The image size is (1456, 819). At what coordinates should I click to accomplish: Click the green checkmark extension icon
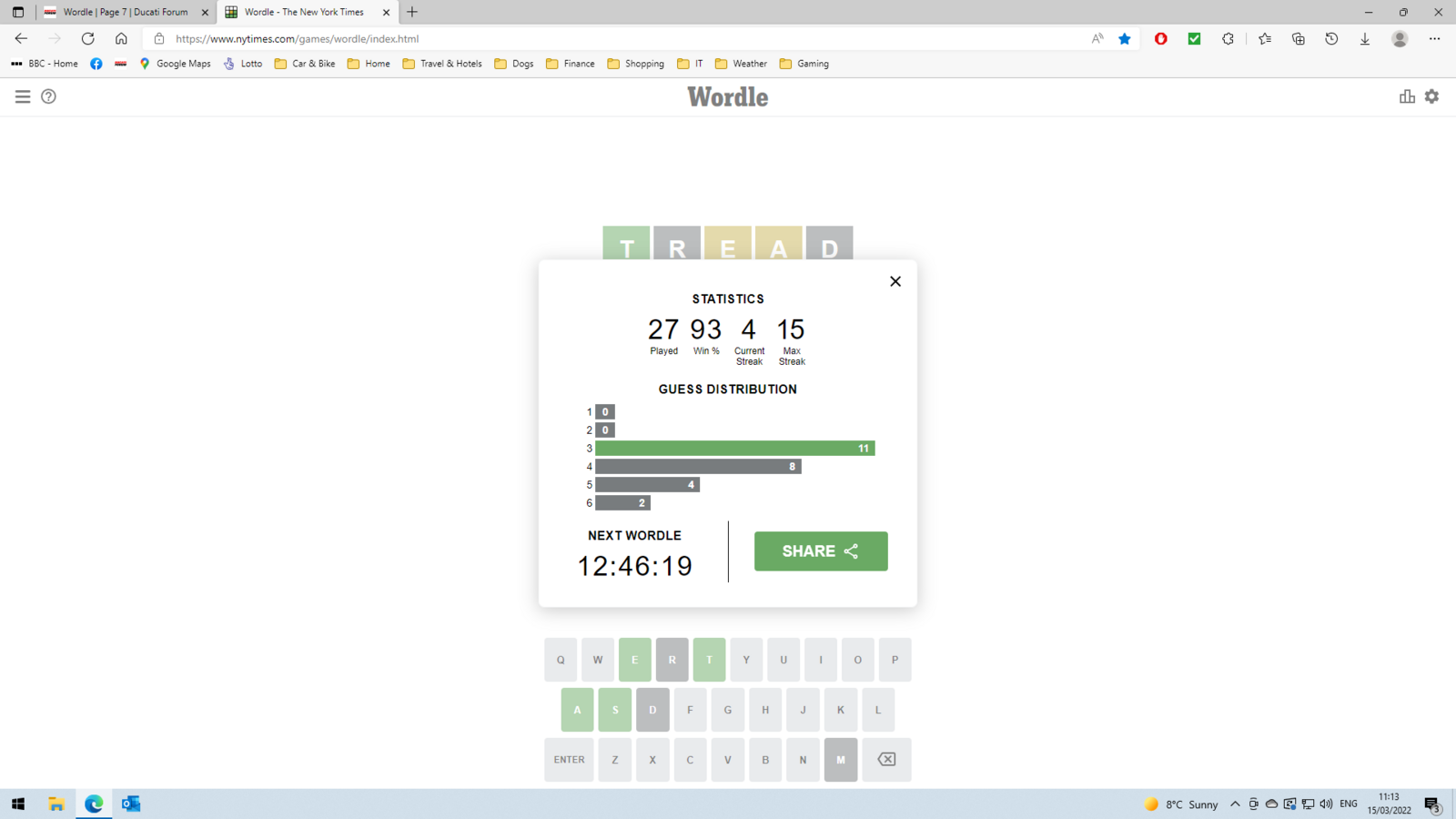click(1195, 38)
